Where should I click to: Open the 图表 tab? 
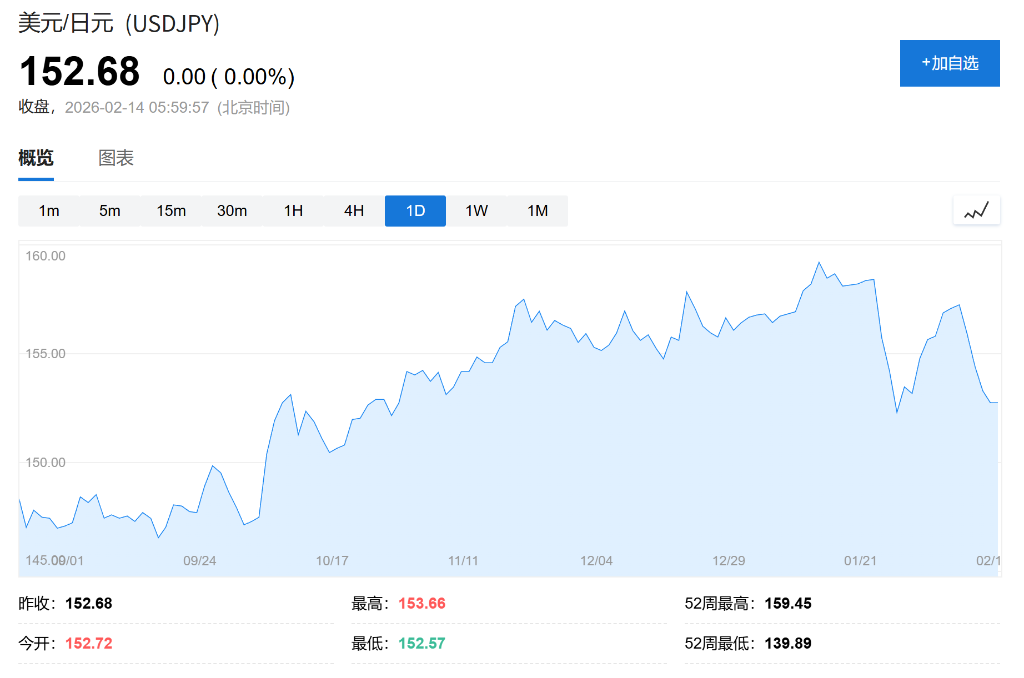click(x=116, y=158)
